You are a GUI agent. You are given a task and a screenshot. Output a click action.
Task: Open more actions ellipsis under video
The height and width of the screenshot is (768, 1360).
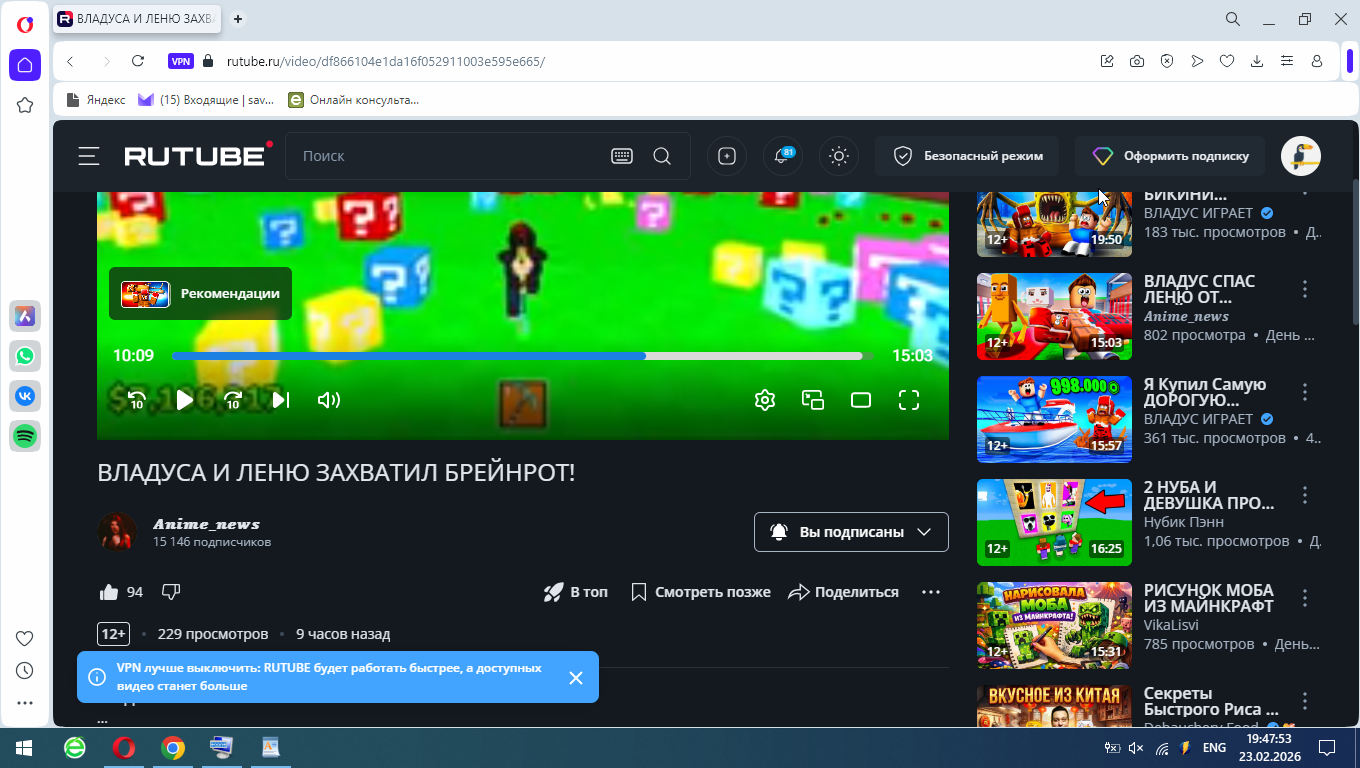click(931, 592)
